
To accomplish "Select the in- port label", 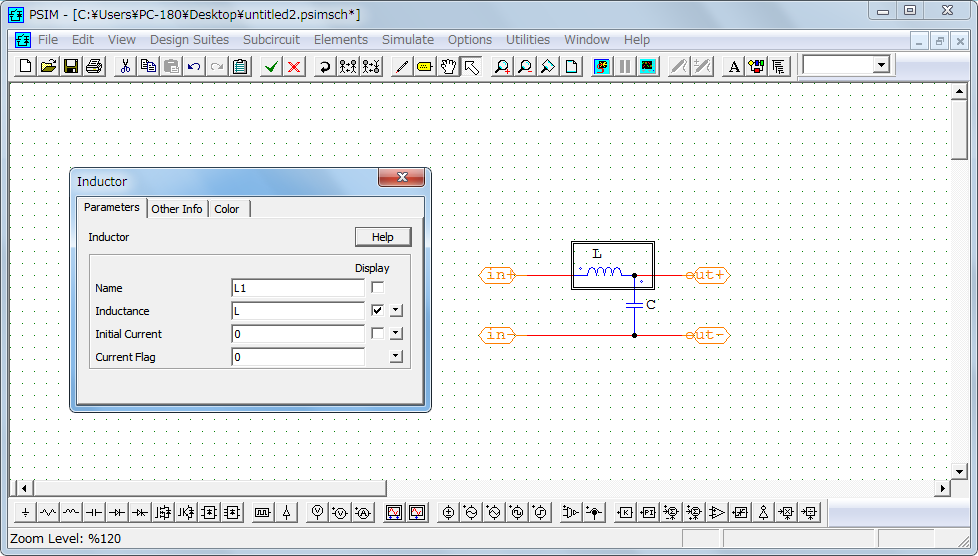I will coord(498,335).
